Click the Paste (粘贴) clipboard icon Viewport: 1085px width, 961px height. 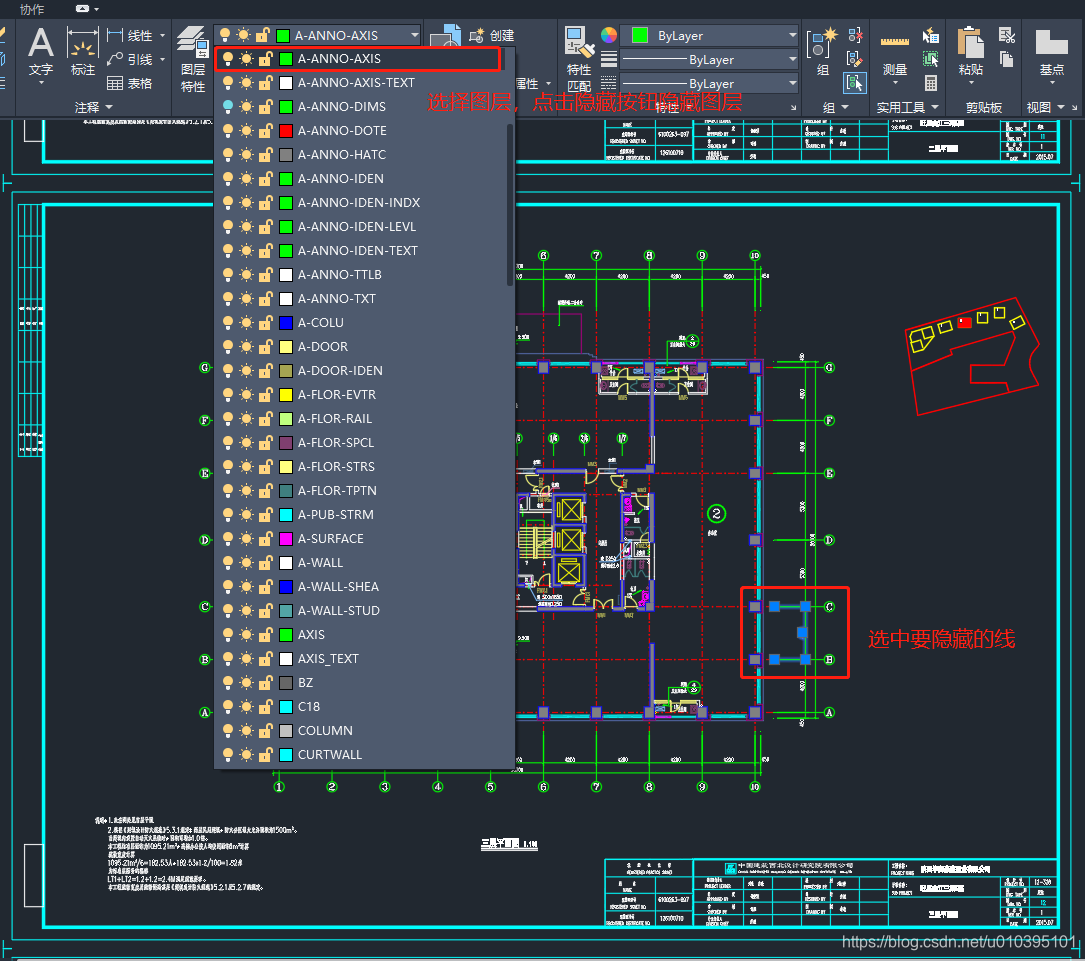point(971,43)
